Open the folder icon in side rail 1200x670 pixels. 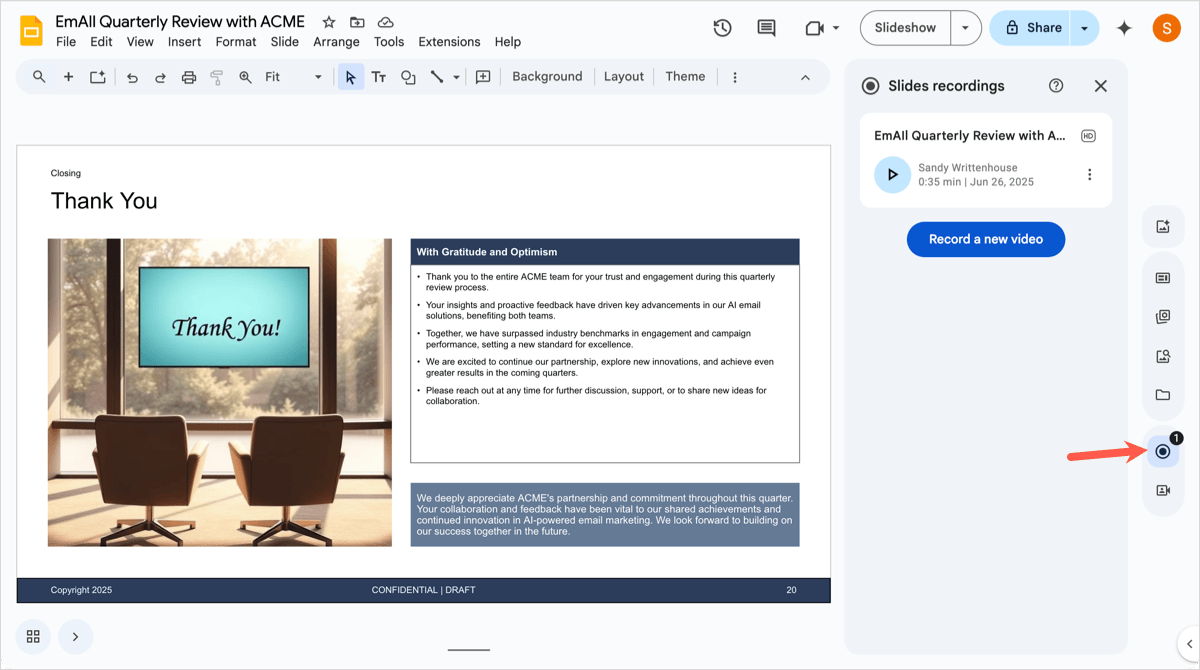(1163, 395)
